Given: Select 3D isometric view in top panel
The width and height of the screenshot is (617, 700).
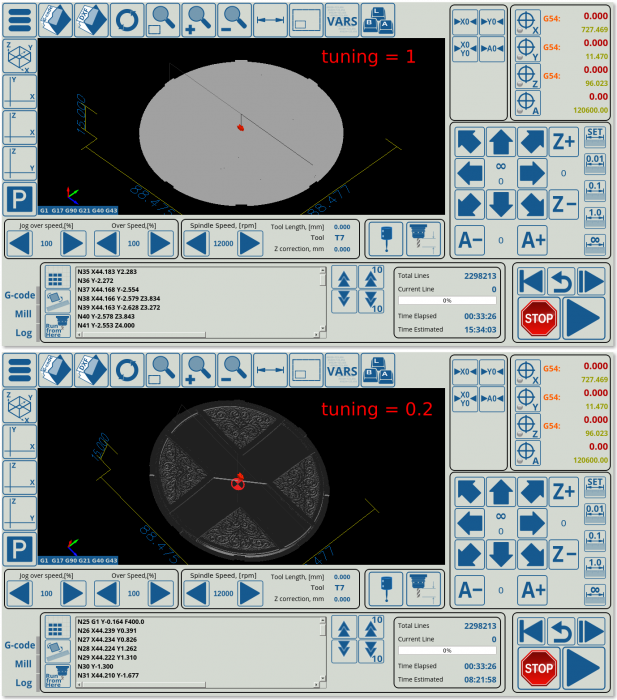Looking at the screenshot, I should pyautogui.click(x=20, y=56).
